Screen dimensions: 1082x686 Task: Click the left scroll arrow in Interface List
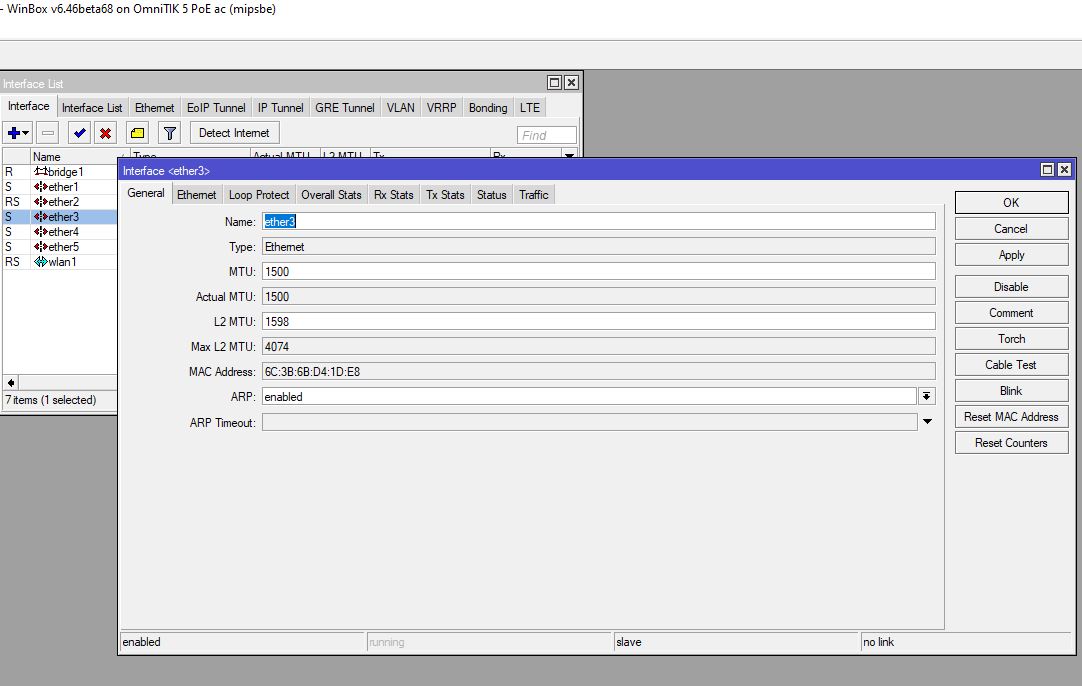point(11,382)
